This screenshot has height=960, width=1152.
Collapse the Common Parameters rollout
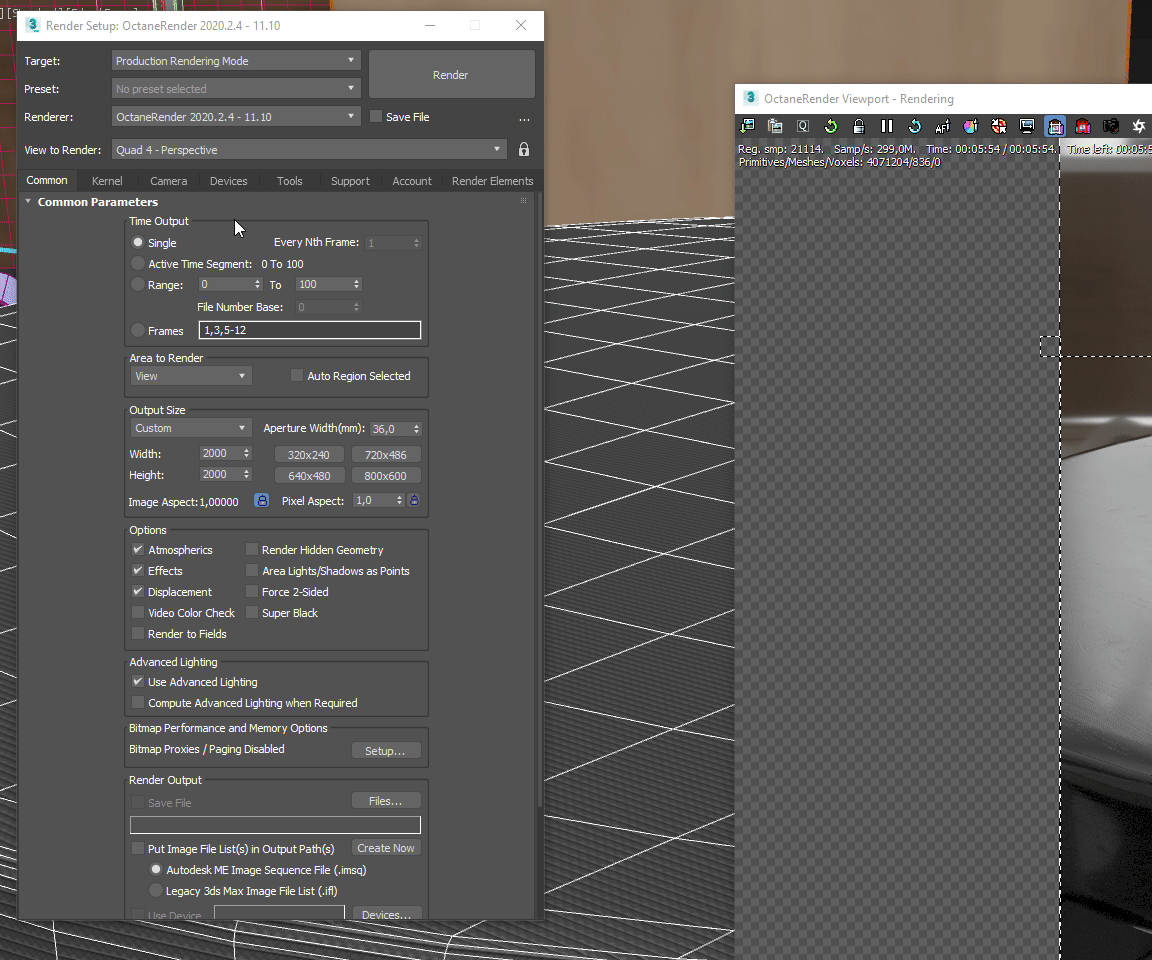point(28,201)
